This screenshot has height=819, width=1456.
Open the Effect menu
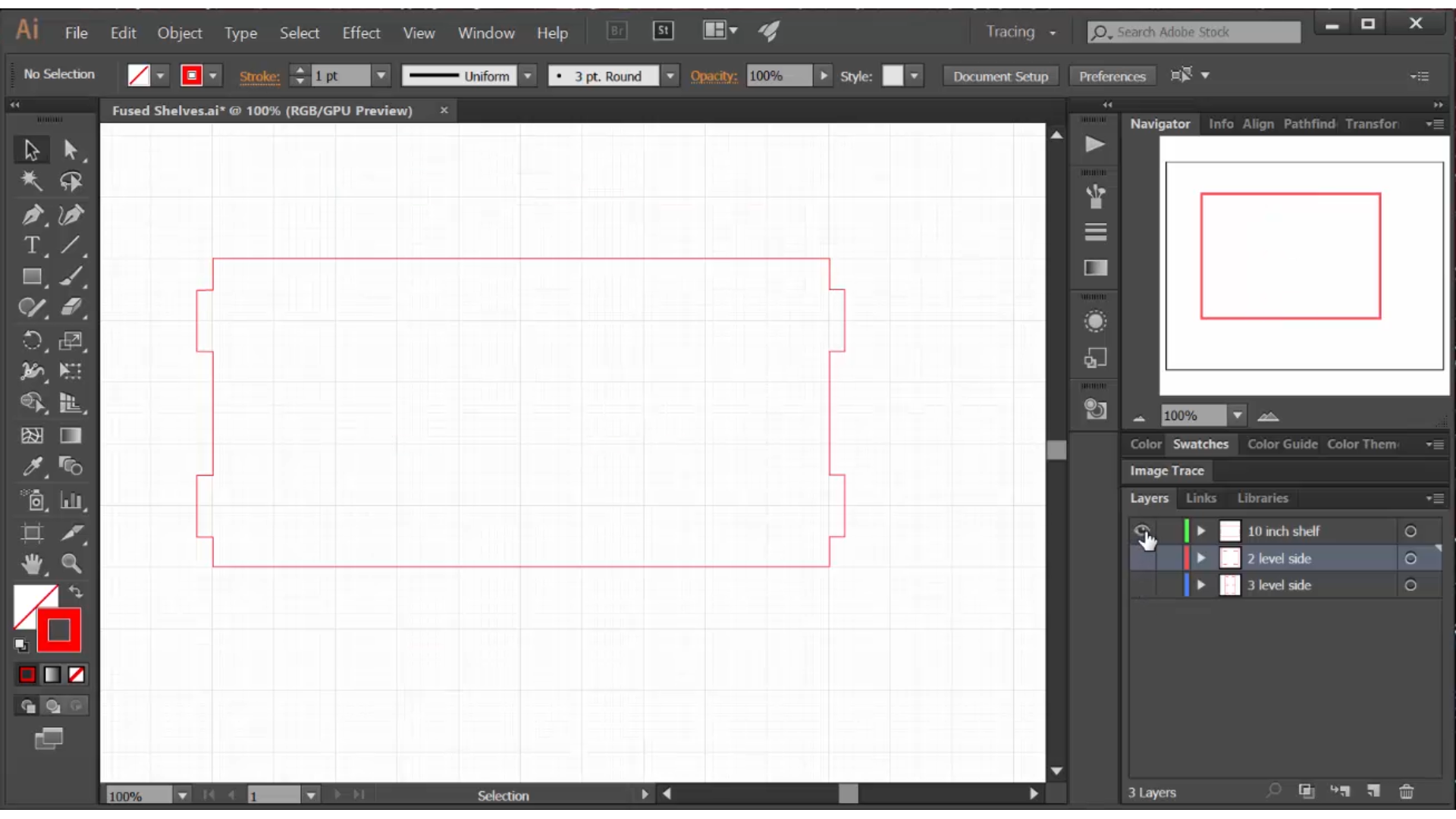point(362,33)
